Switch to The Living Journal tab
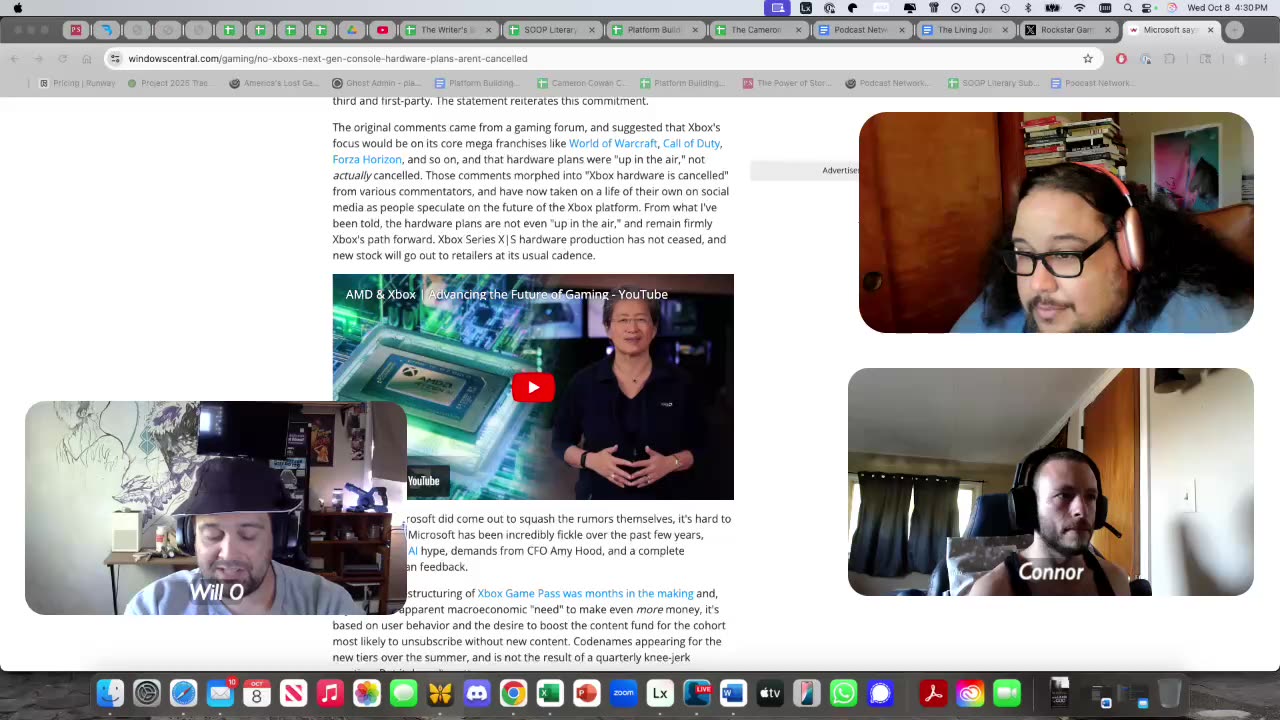The width and height of the screenshot is (1280, 720). point(964,30)
